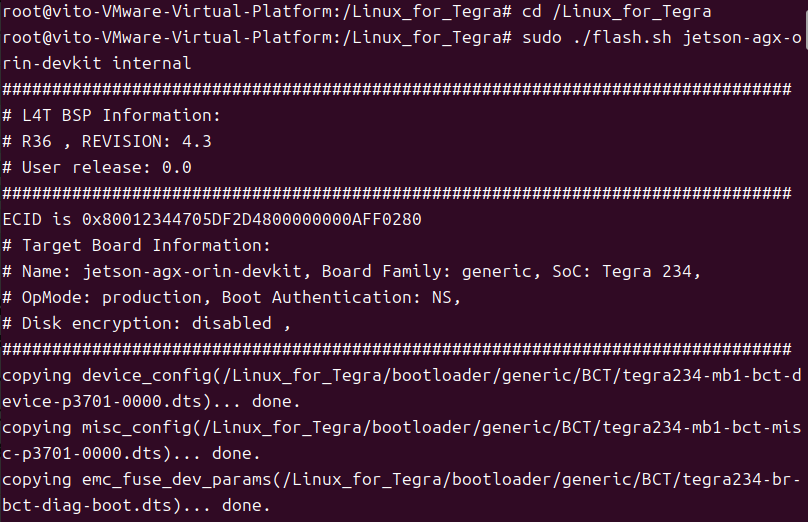Click 'OpMode: production' text
808x522 pixels.
[x=111, y=297]
